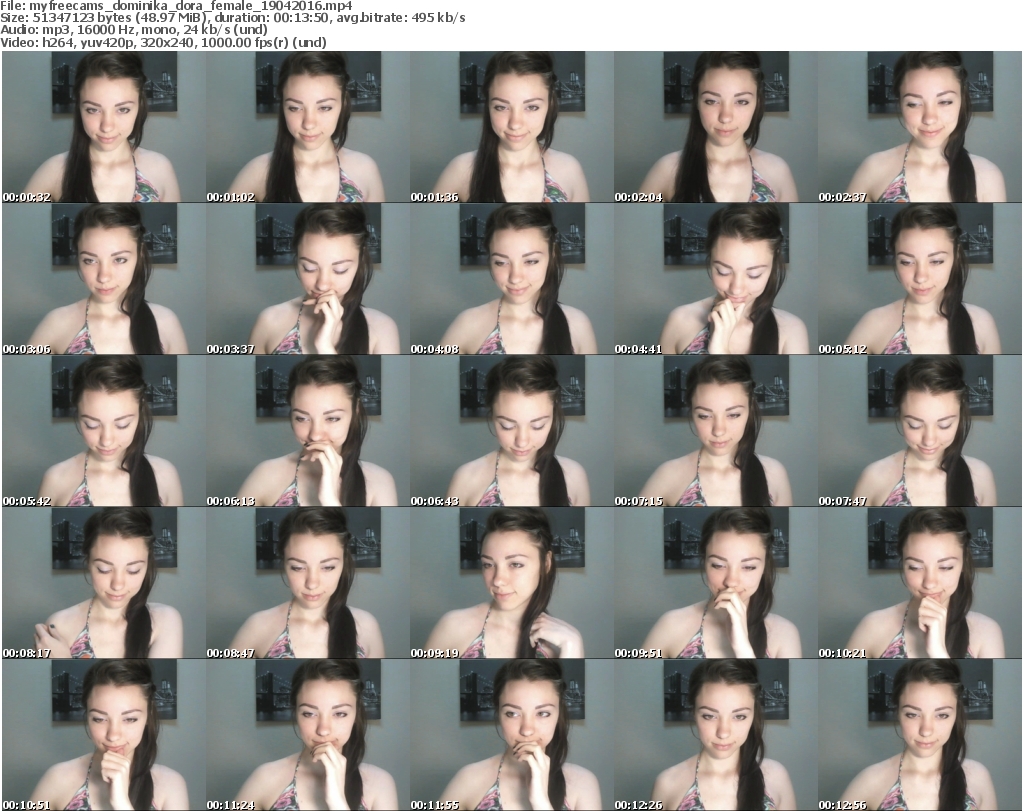Pick the frame at 00:06:43
Viewport: 1024px width, 811px height.
pyautogui.click(x=511, y=431)
